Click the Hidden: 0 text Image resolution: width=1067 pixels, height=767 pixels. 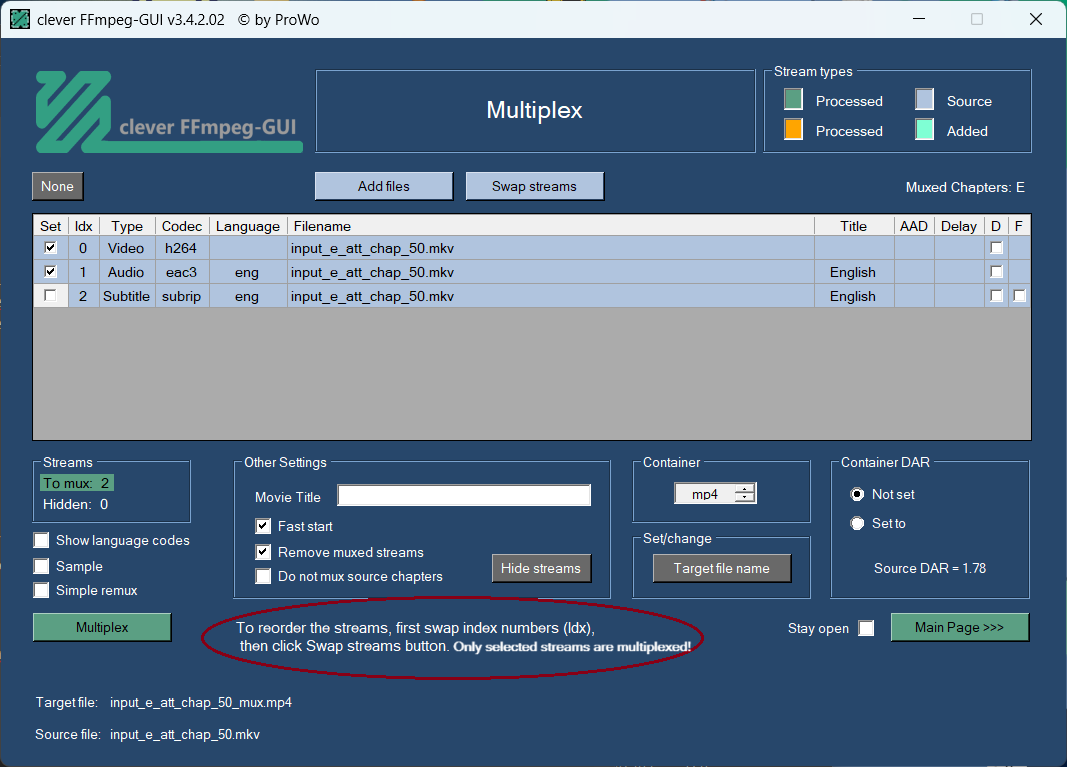(x=76, y=504)
